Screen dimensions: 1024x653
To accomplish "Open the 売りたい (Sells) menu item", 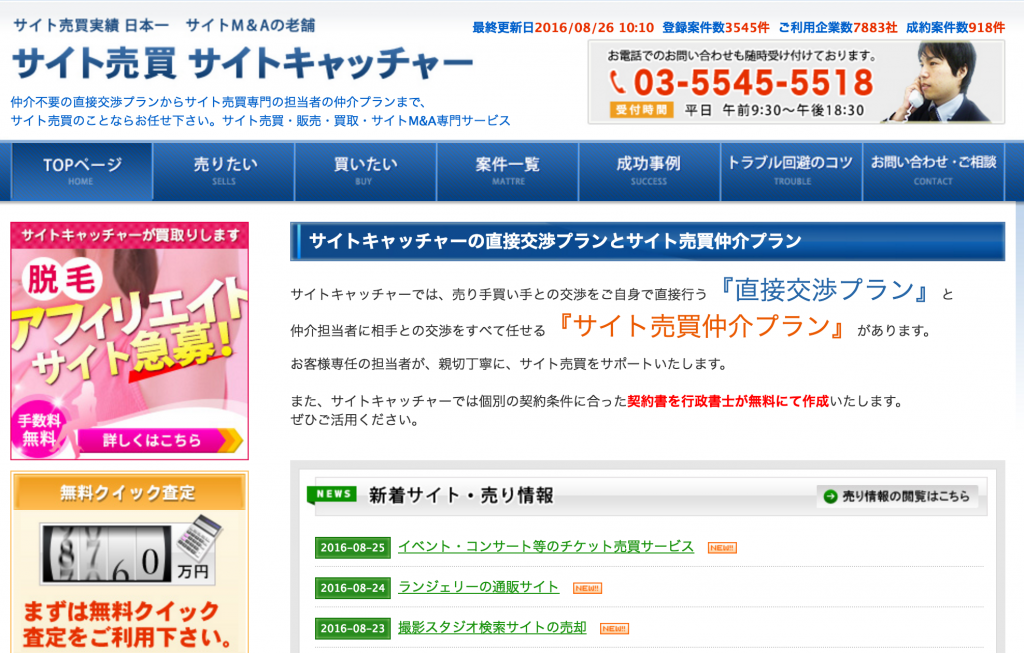I will (224, 171).
